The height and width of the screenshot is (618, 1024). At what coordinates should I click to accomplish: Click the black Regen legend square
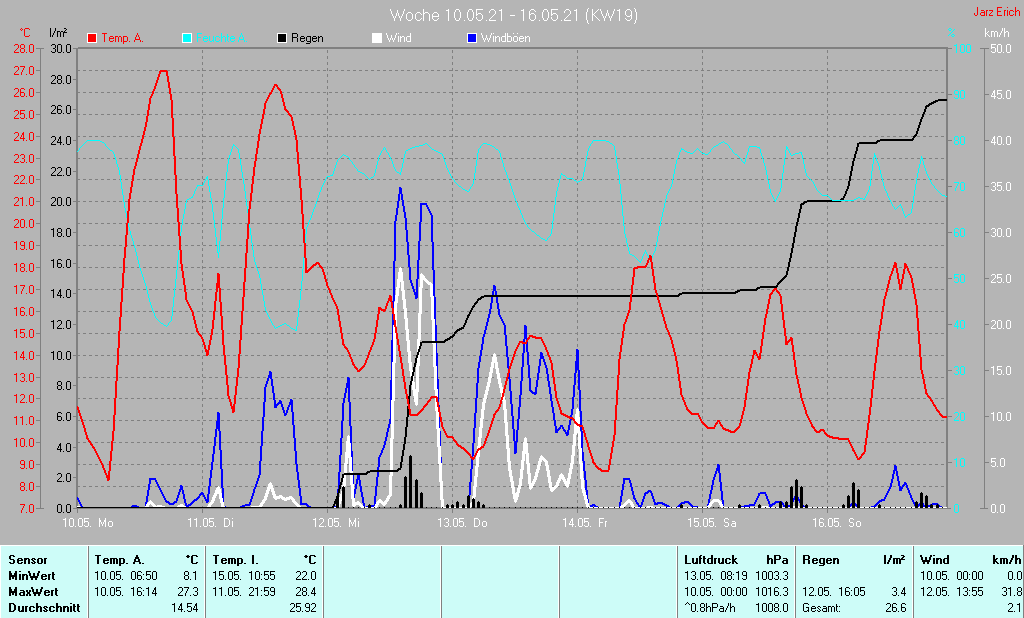click(282, 38)
